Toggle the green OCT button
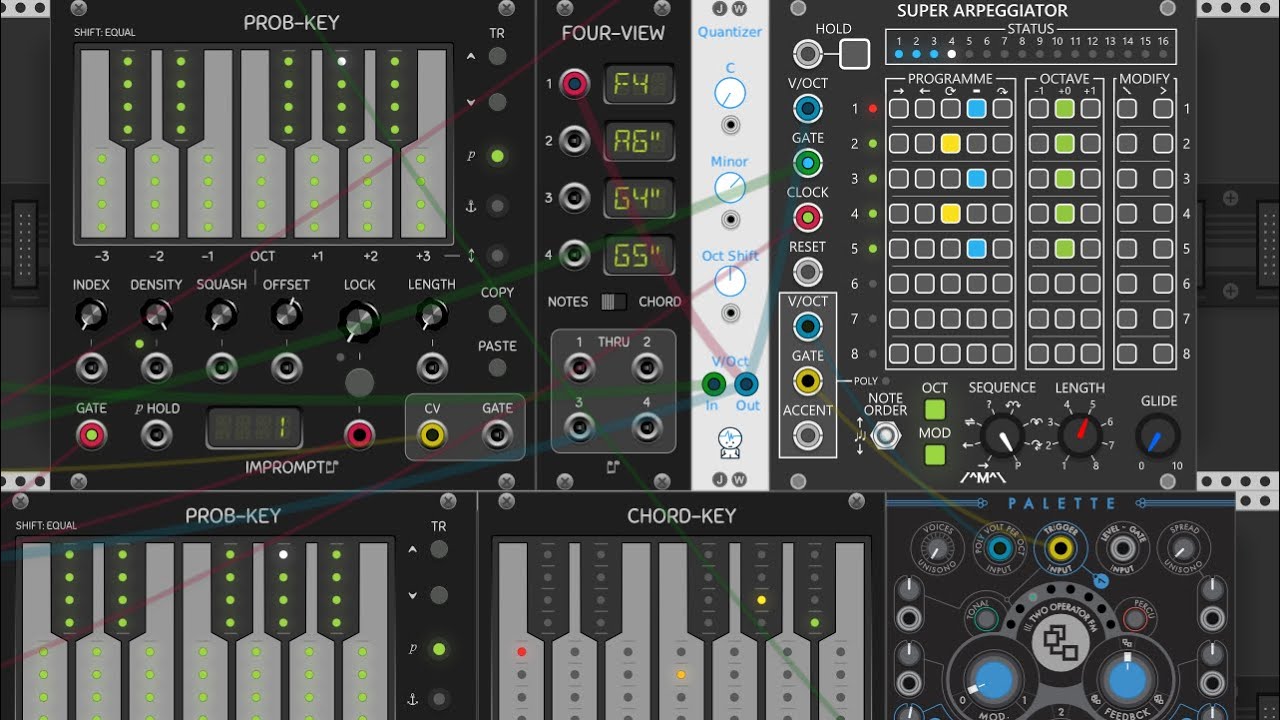The height and width of the screenshot is (720, 1280). [x=935, y=409]
